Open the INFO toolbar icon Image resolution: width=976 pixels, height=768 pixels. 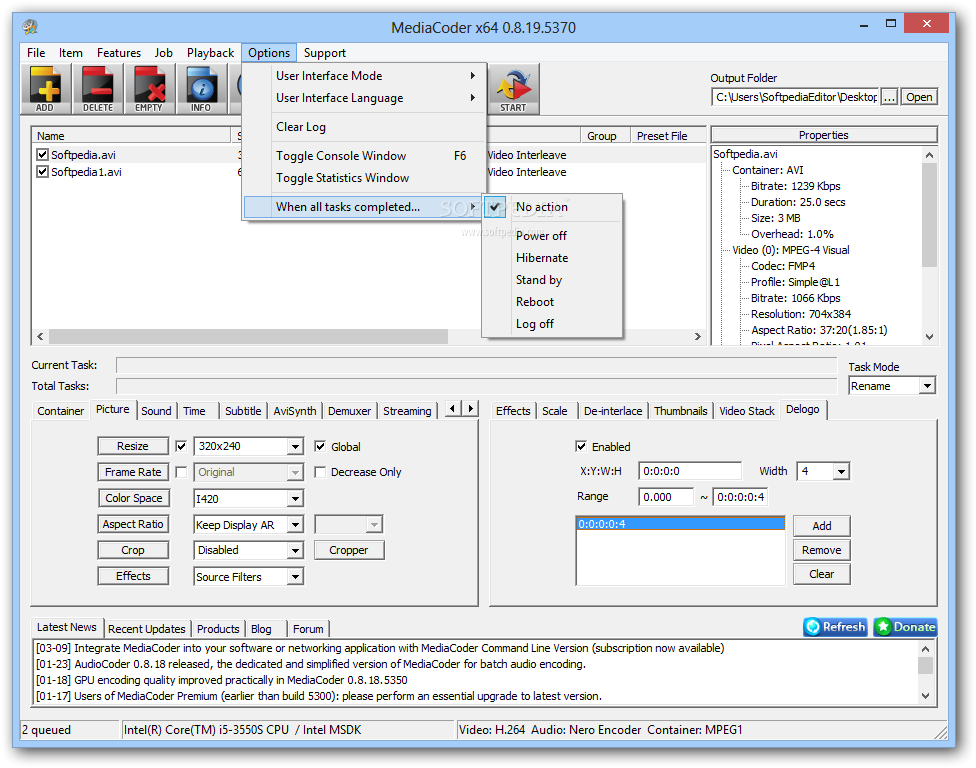coord(201,88)
